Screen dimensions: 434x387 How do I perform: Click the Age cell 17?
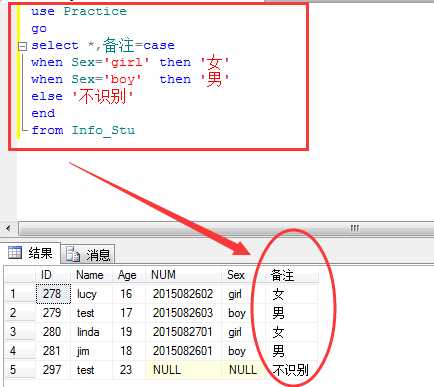point(129,313)
